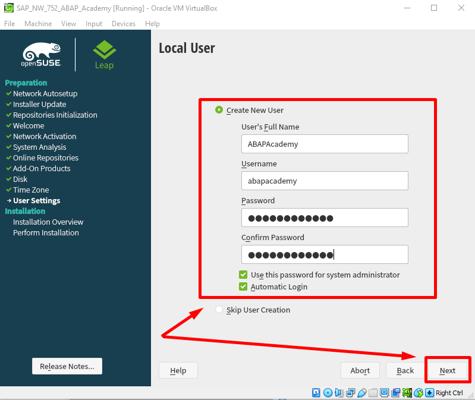The width and height of the screenshot is (475, 400).
Task: Uncheck Use this password for system administrator
Action: 243,274
